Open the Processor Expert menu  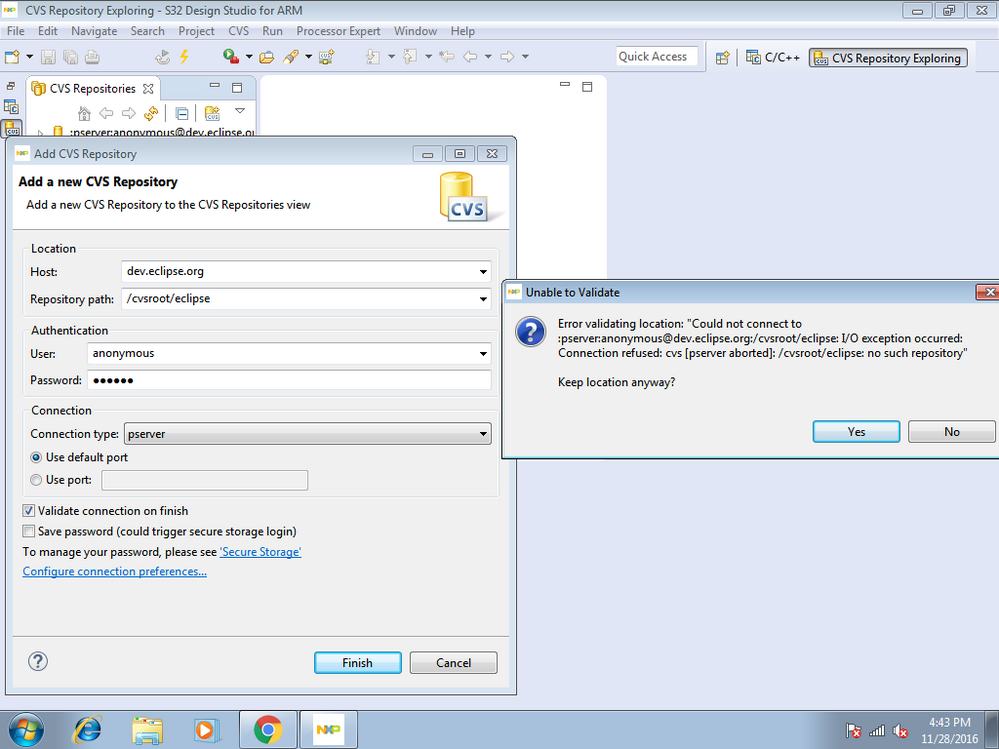tap(338, 31)
